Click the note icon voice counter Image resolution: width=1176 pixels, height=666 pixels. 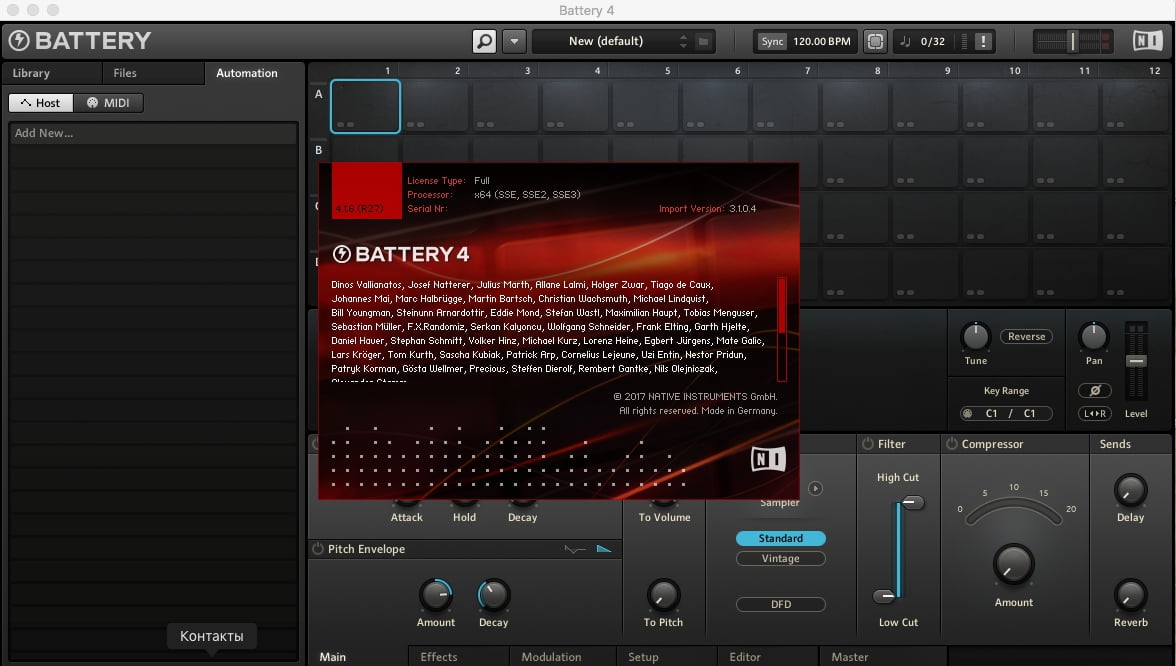click(904, 41)
